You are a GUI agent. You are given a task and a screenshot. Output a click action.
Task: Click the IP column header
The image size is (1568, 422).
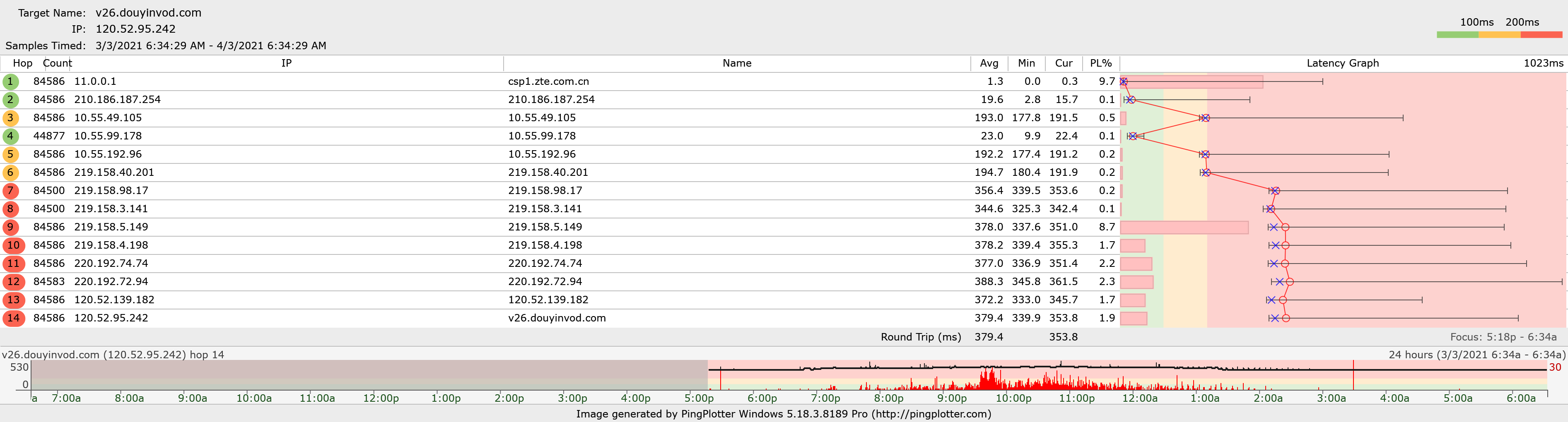286,63
